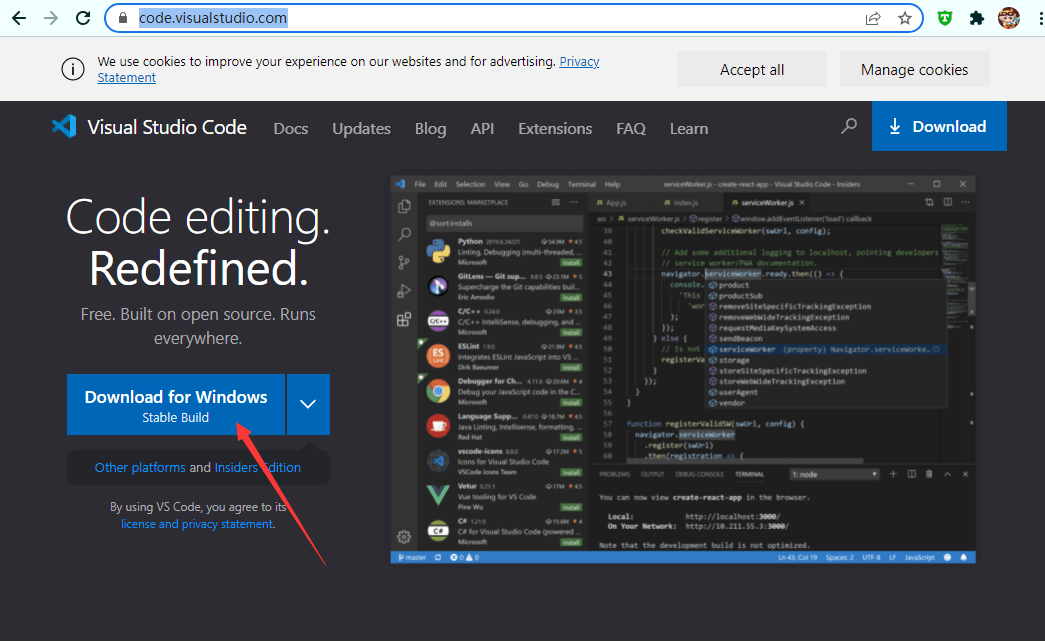Select the serviceWorker.js editor tab
This screenshot has height=642, width=1045.
(x=767, y=203)
